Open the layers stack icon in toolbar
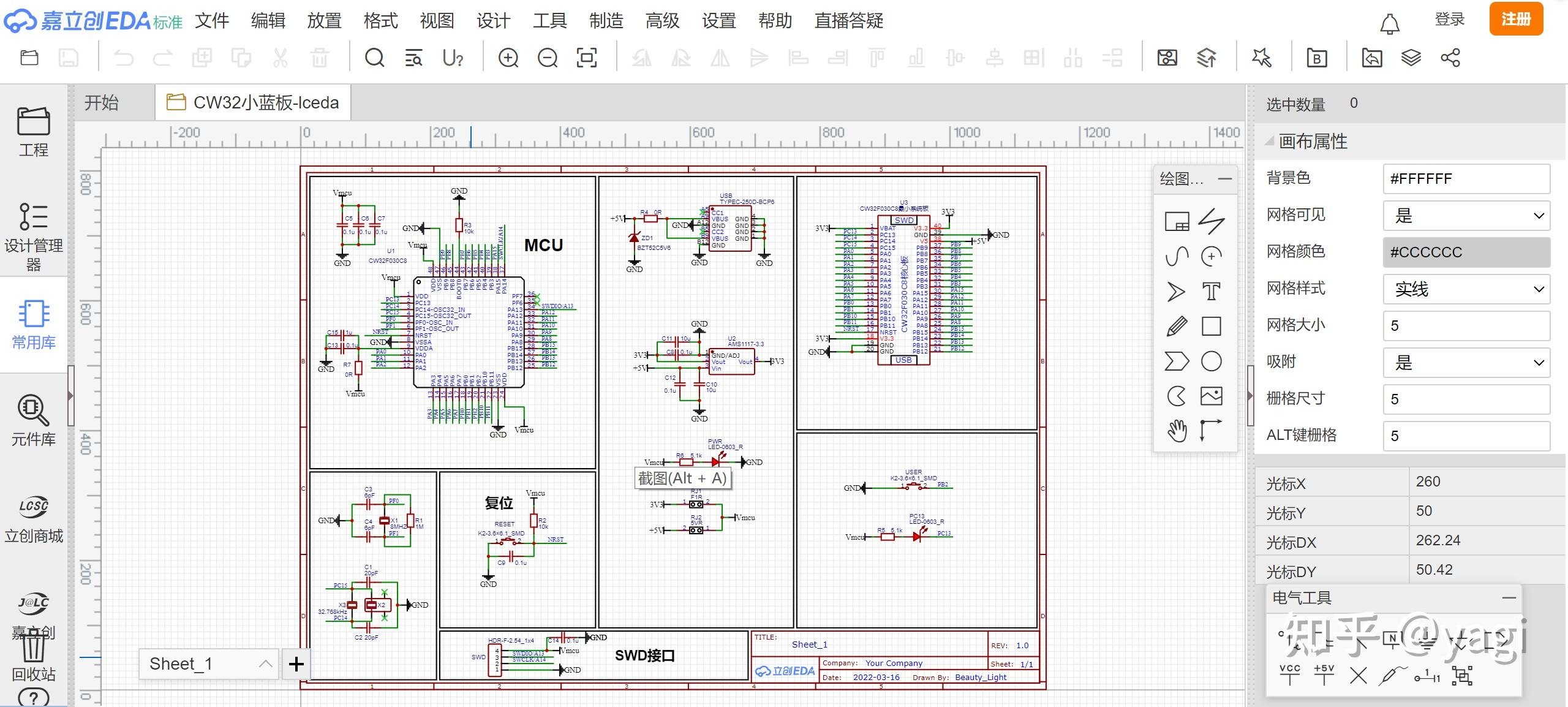 [1411, 58]
